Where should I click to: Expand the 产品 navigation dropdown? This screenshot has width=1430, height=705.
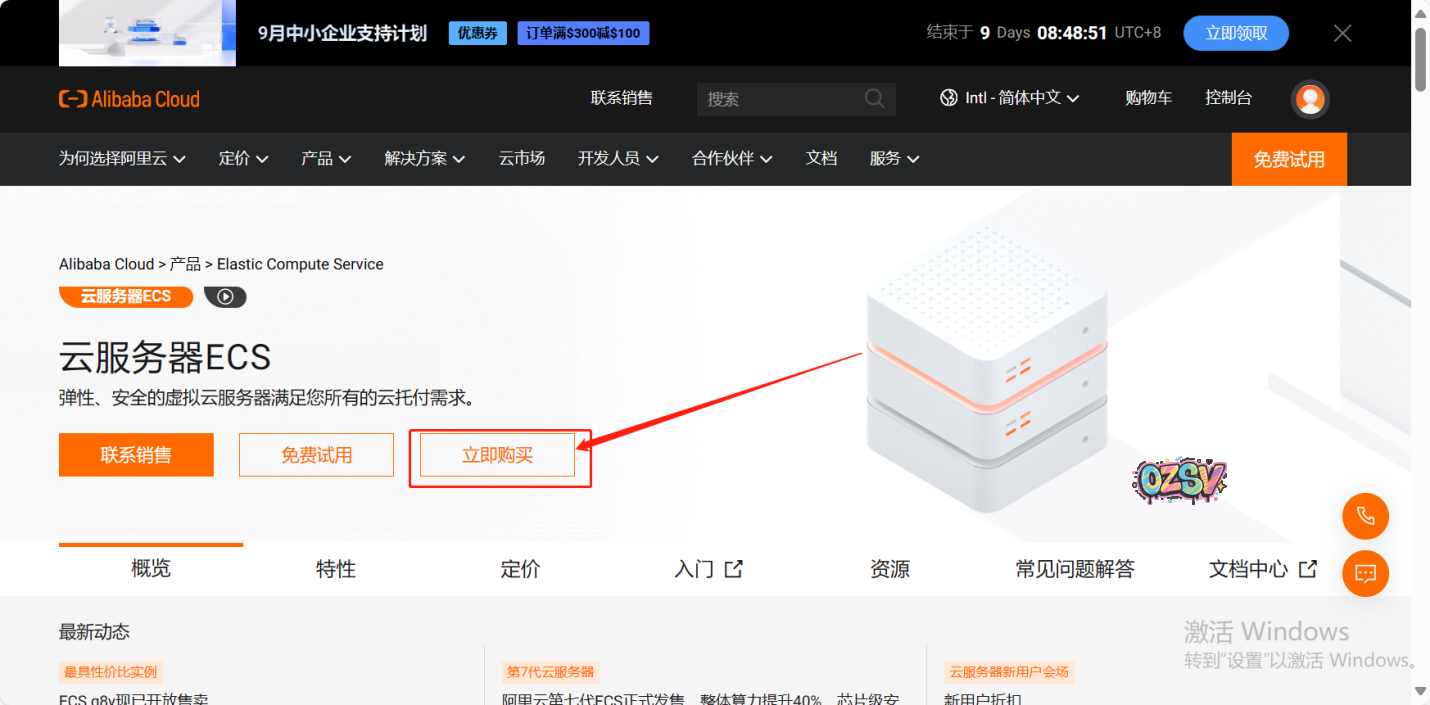point(326,158)
